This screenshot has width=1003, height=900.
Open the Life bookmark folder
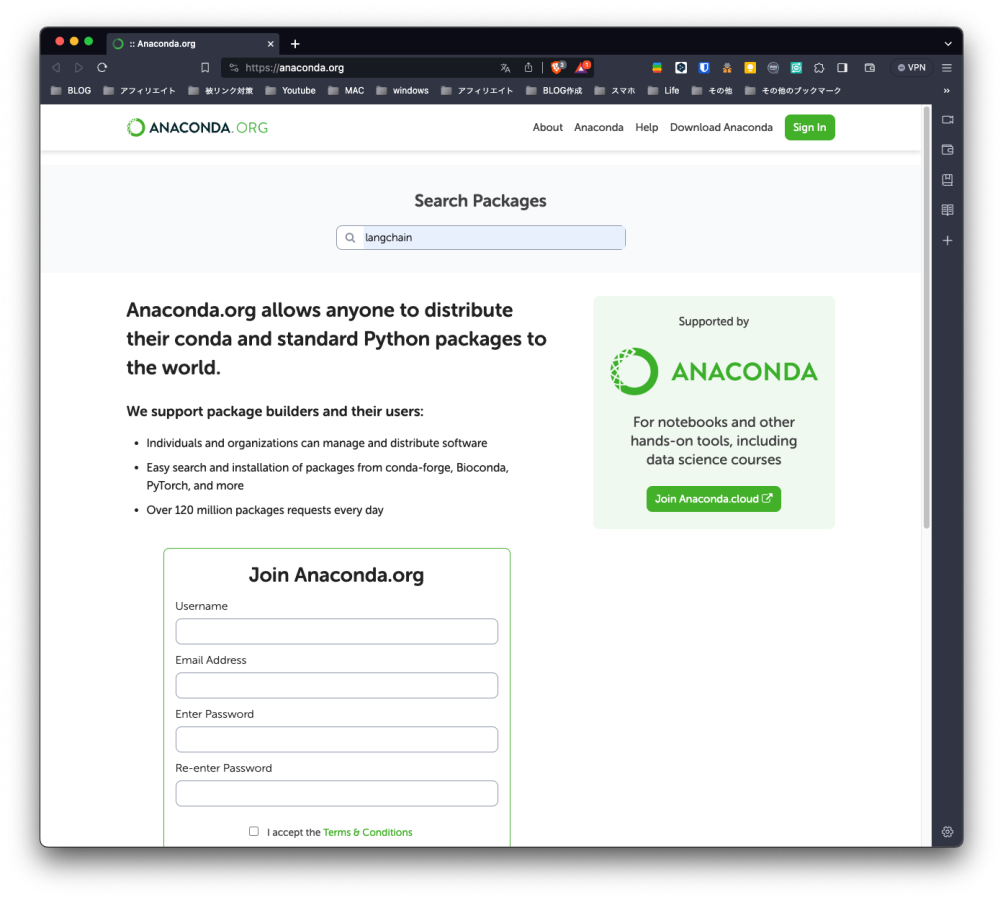click(x=663, y=91)
